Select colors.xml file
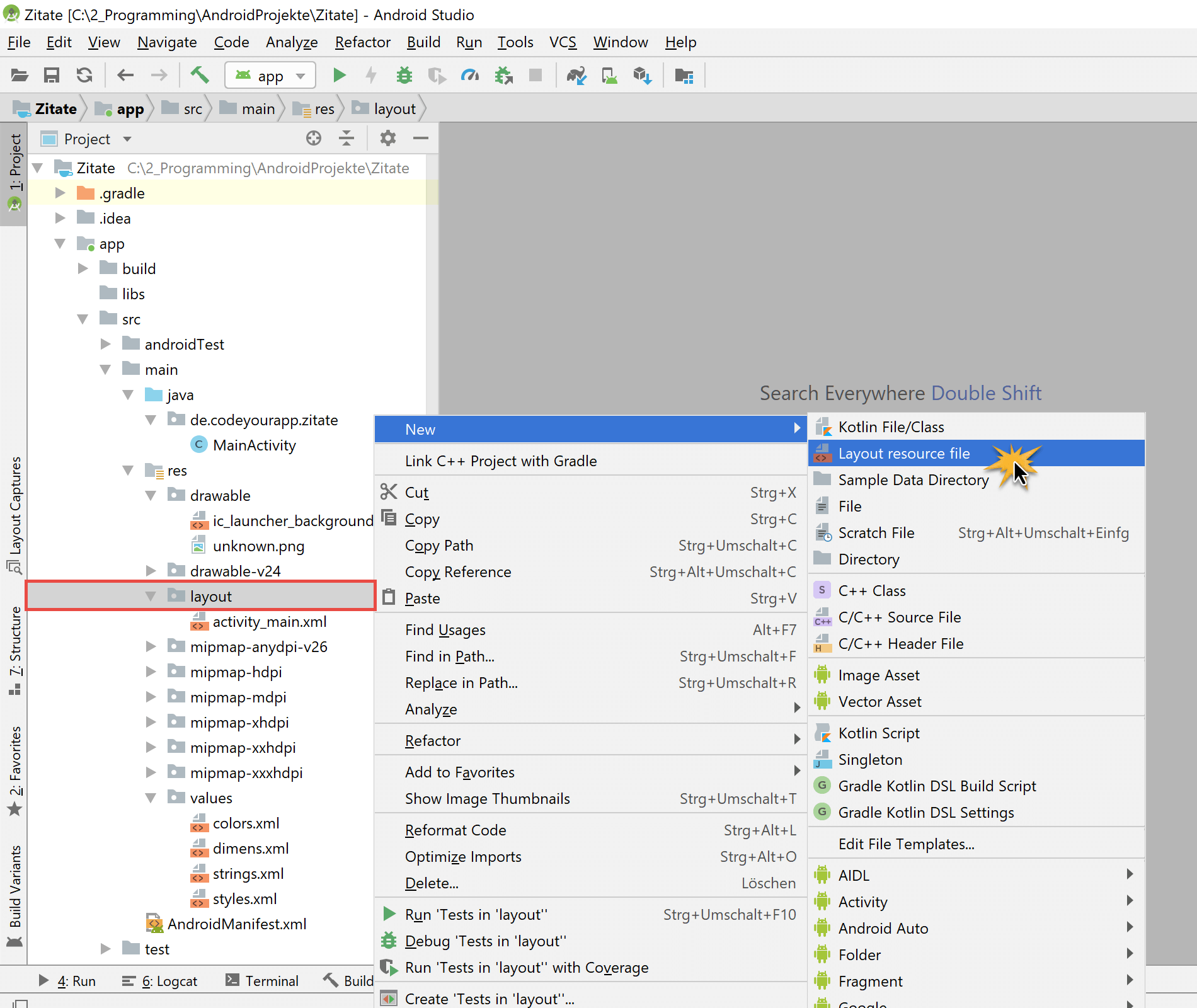Screen dimensions: 1197x1008 246,823
